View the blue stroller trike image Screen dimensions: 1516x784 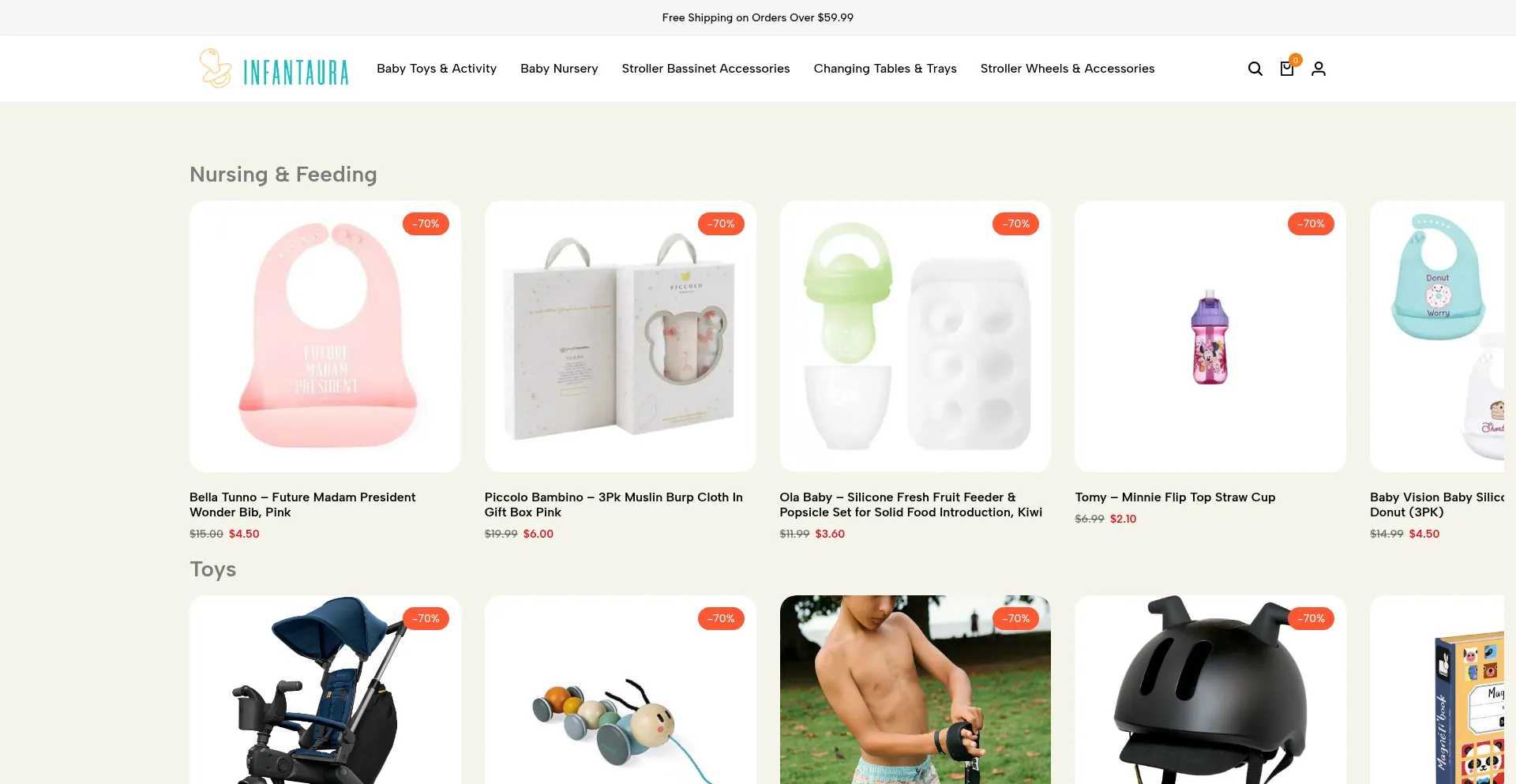[325, 690]
